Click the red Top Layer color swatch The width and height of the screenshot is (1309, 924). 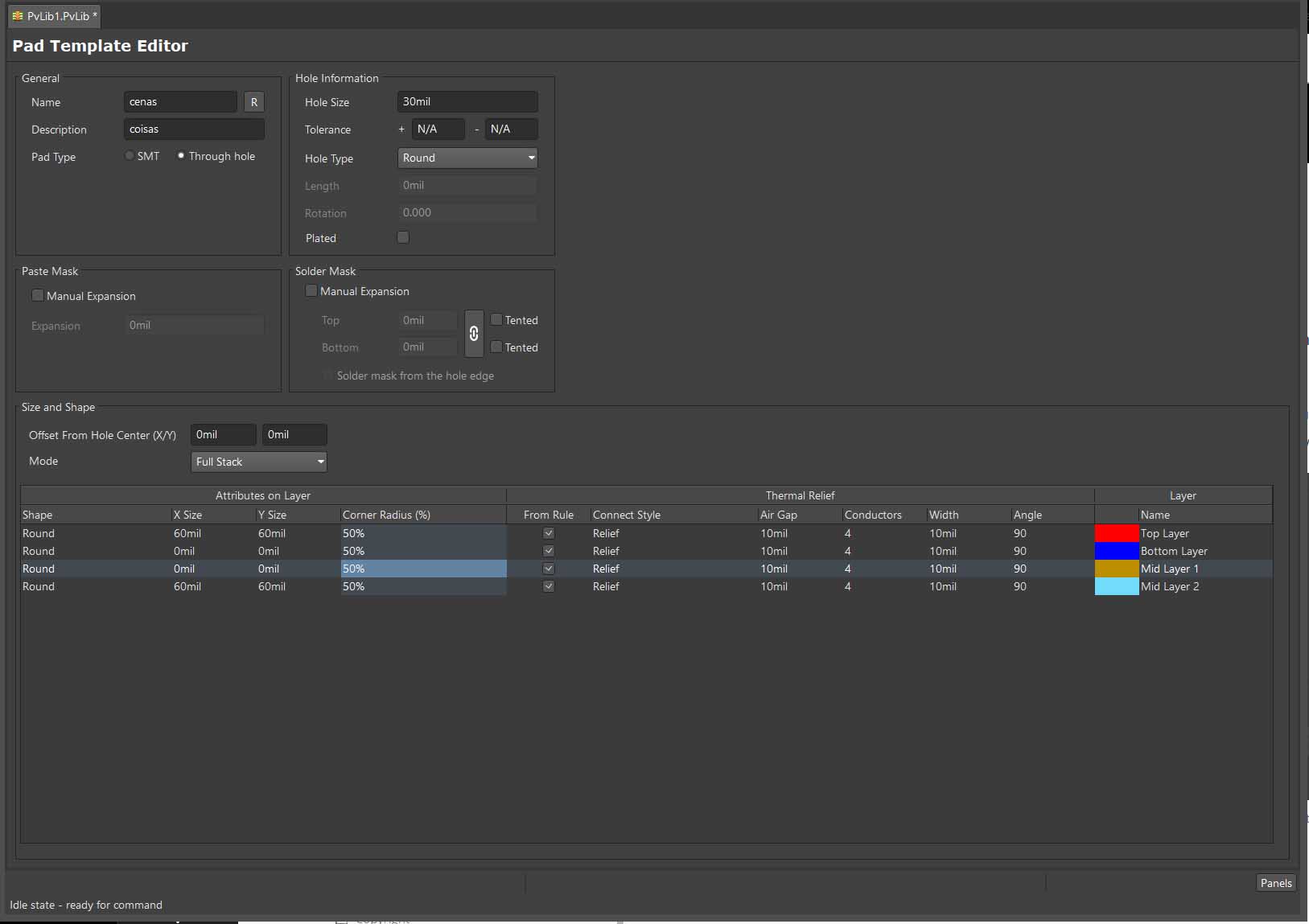(x=1116, y=533)
